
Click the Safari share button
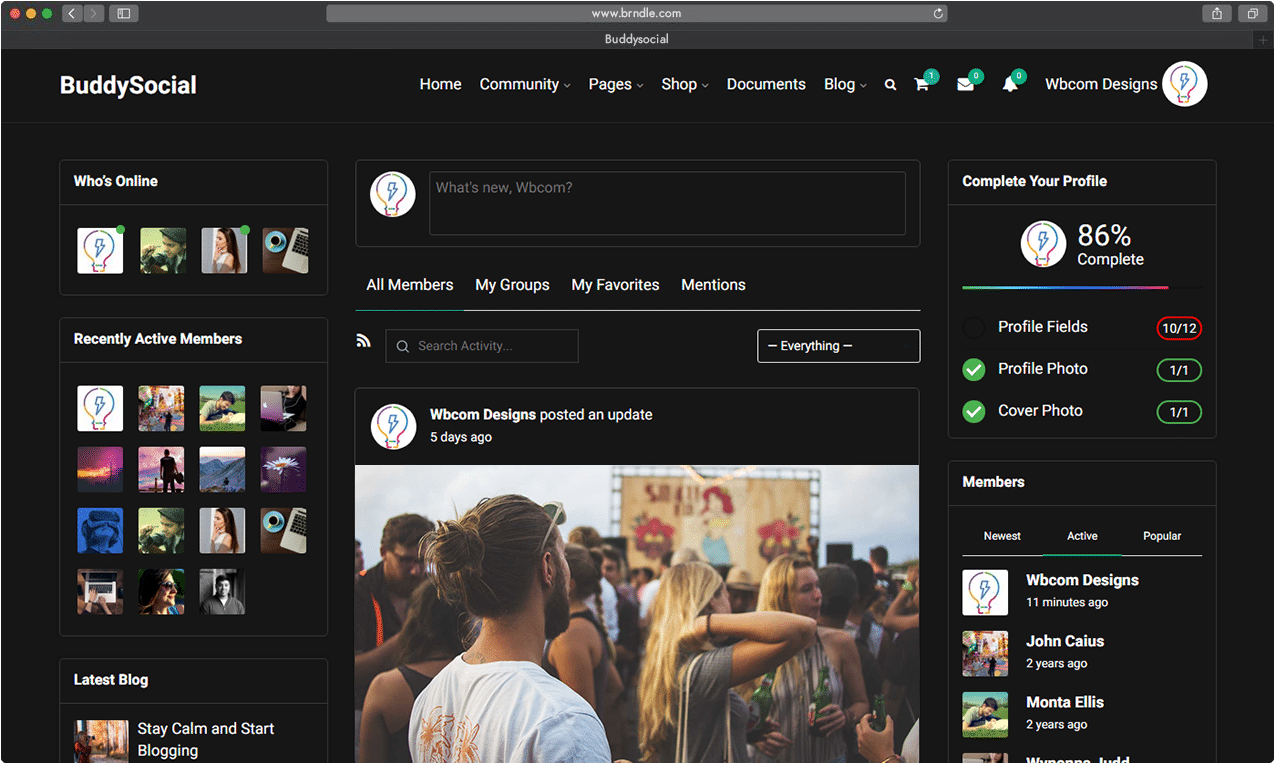tap(1217, 13)
